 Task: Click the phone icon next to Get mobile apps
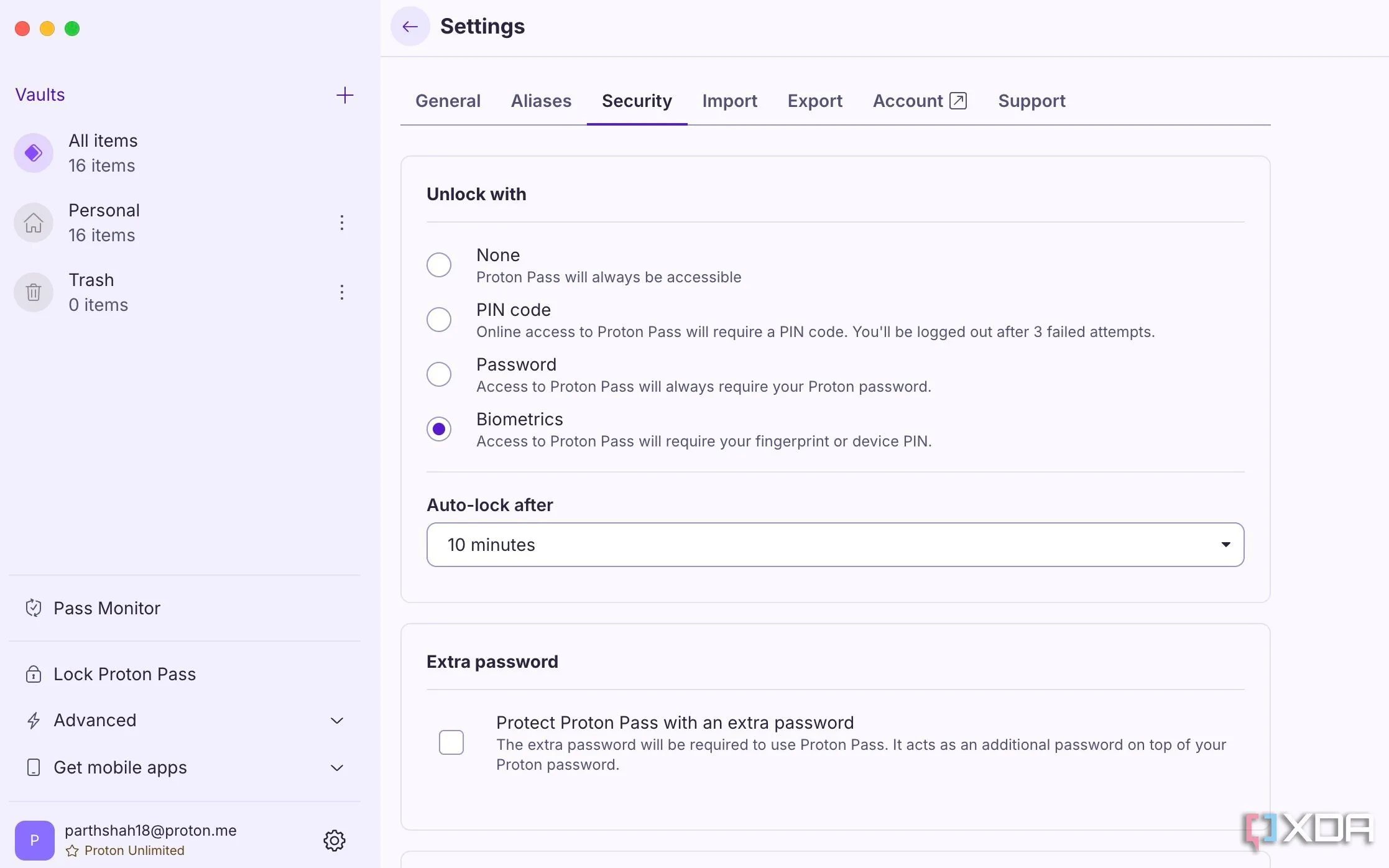click(34, 767)
